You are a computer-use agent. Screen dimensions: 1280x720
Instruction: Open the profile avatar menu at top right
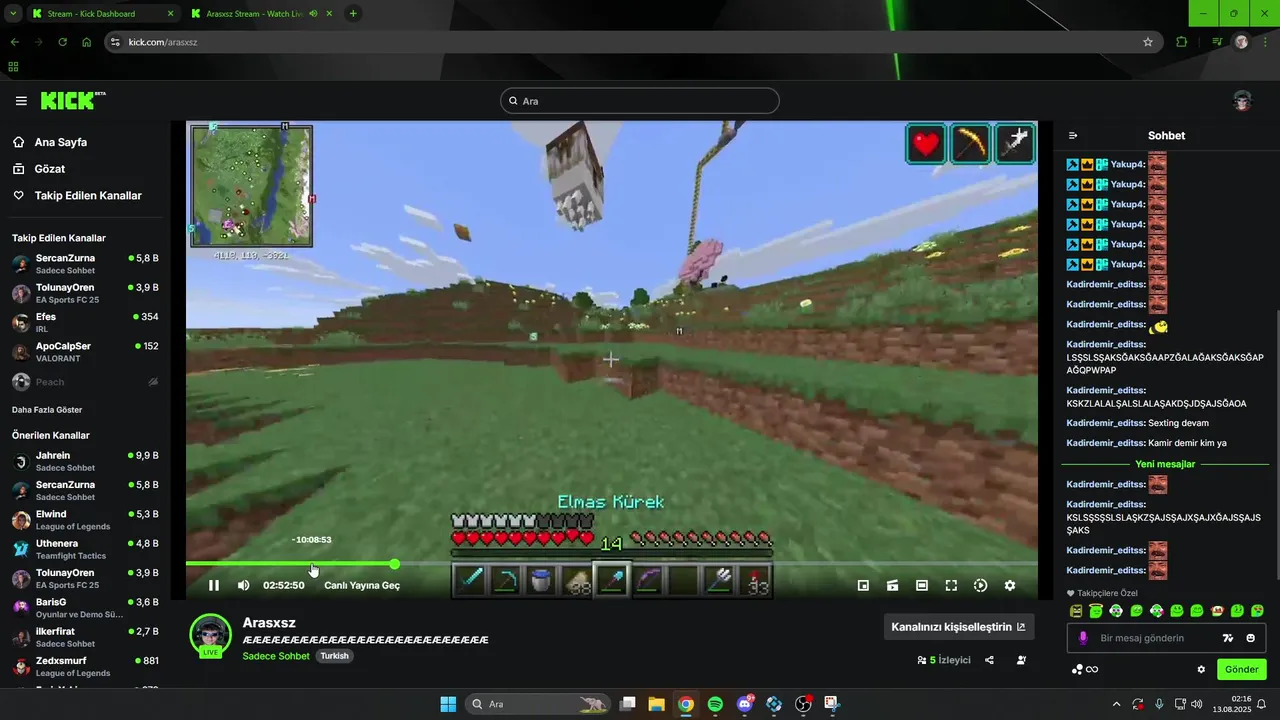pyautogui.click(x=1242, y=101)
